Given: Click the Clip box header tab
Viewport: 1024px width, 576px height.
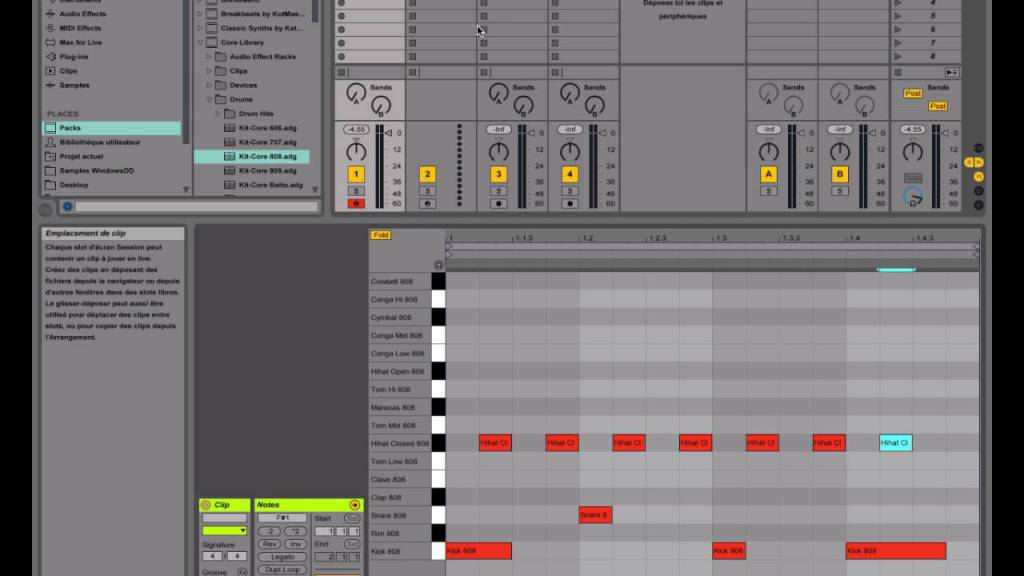Looking at the screenshot, I should click(225, 505).
